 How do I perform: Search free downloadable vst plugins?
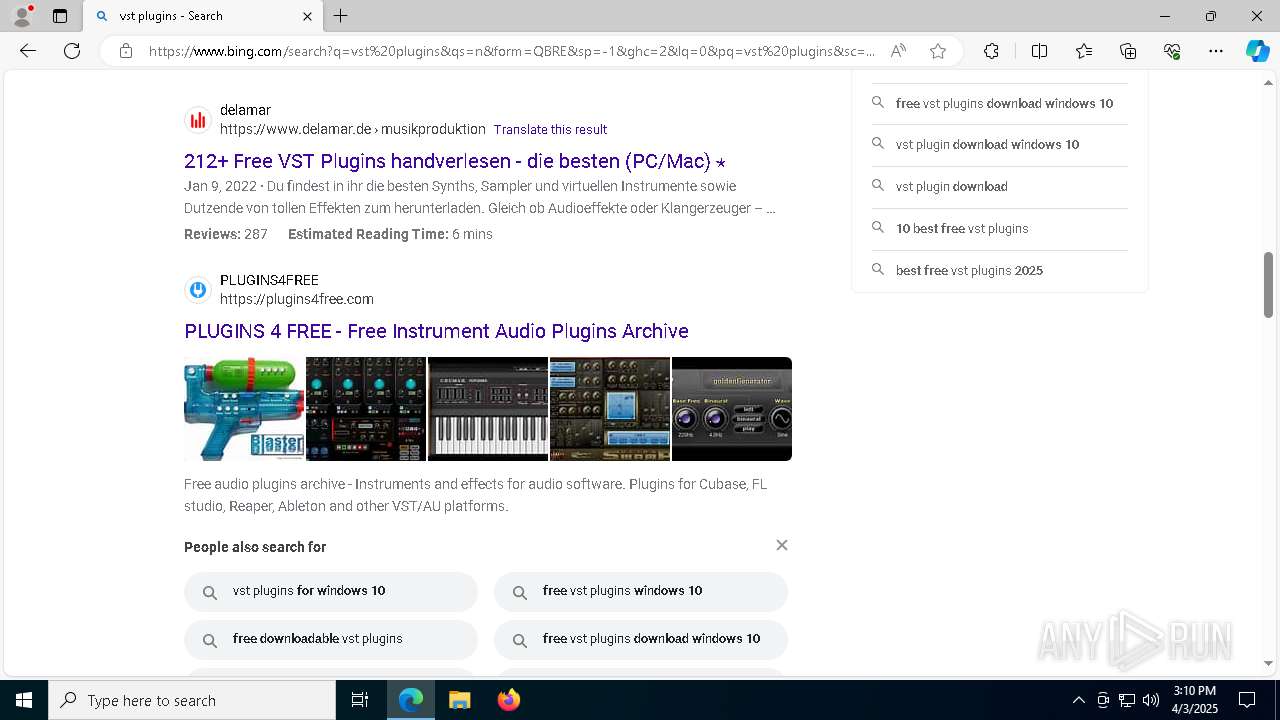click(x=331, y=640)
